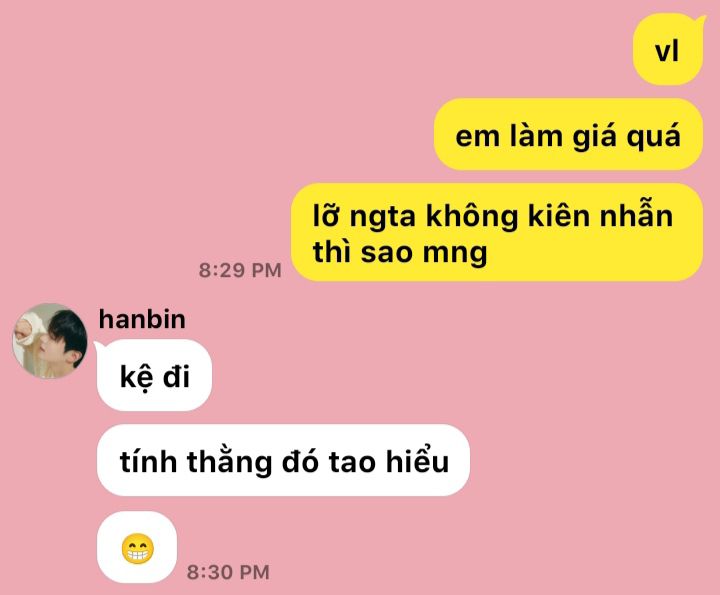The height and width of the screenshot is (595, 720).
Task: Click the words 'thì sao mng' in yellow bubble
Action: [399, 253]
